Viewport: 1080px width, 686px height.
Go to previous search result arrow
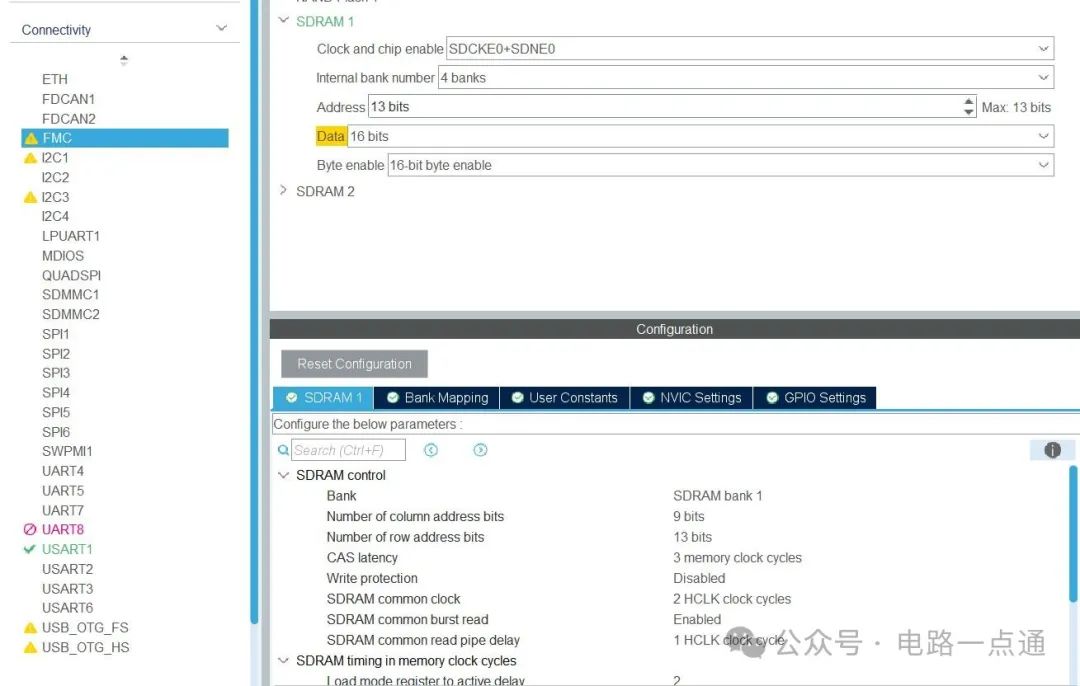431,450
